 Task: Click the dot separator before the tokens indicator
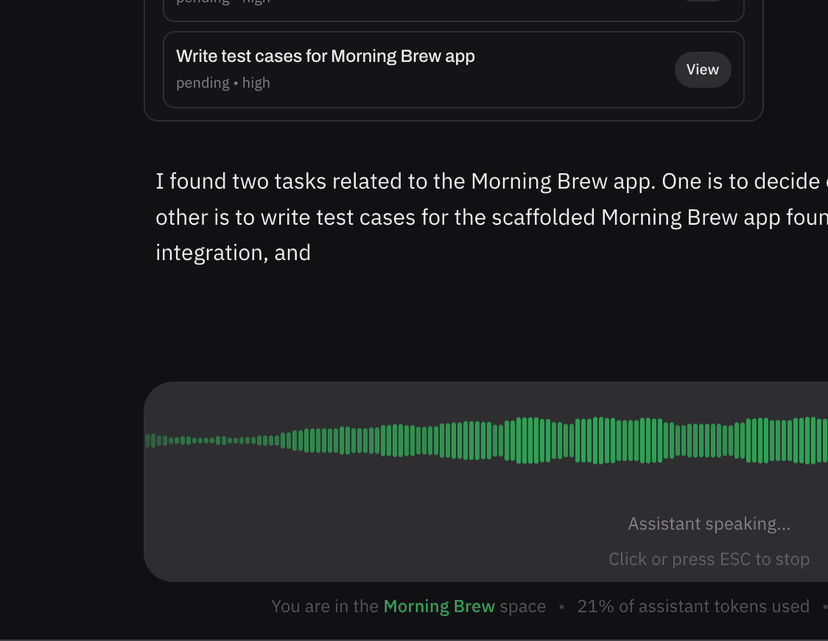point(562,606)
